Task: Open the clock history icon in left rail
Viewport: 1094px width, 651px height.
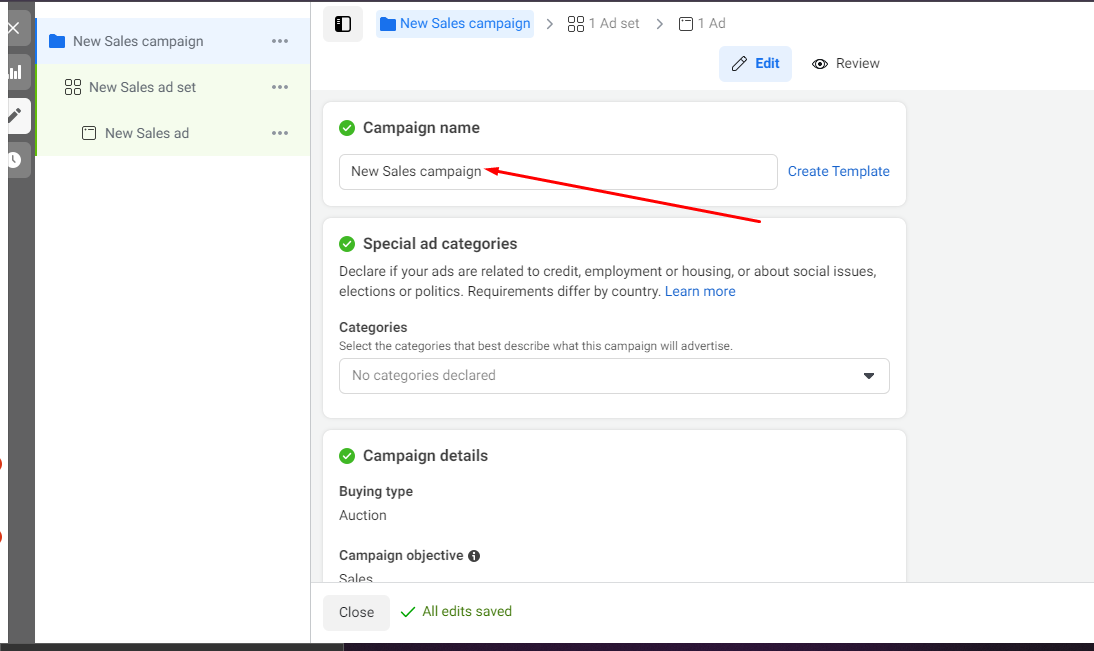Action: (15, 160)
